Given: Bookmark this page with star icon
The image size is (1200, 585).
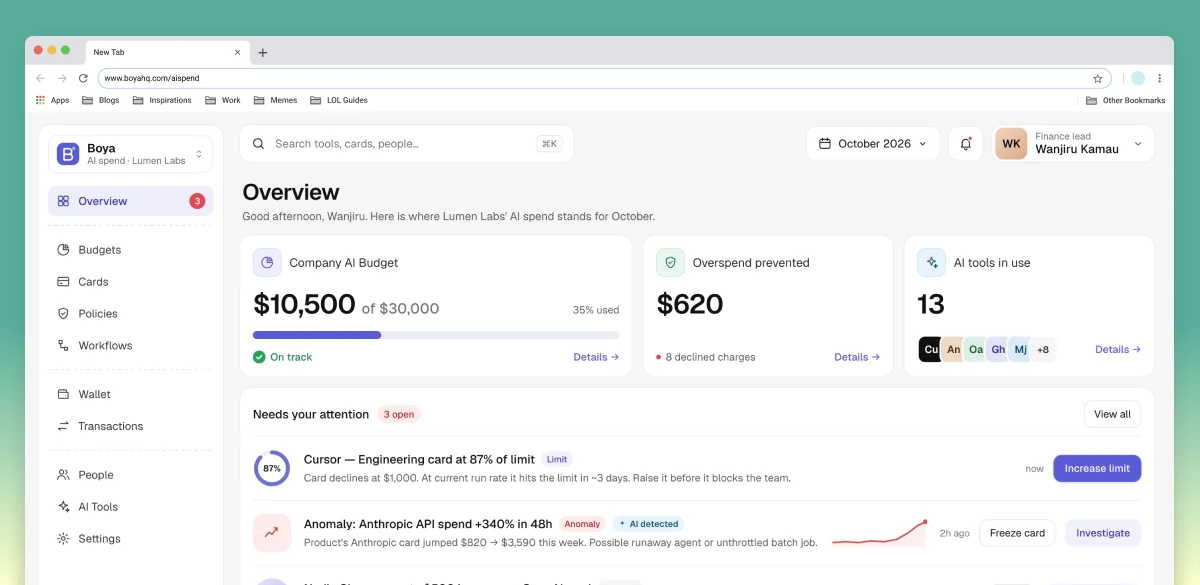Looking at the screenshot, I should point(1097,78).
